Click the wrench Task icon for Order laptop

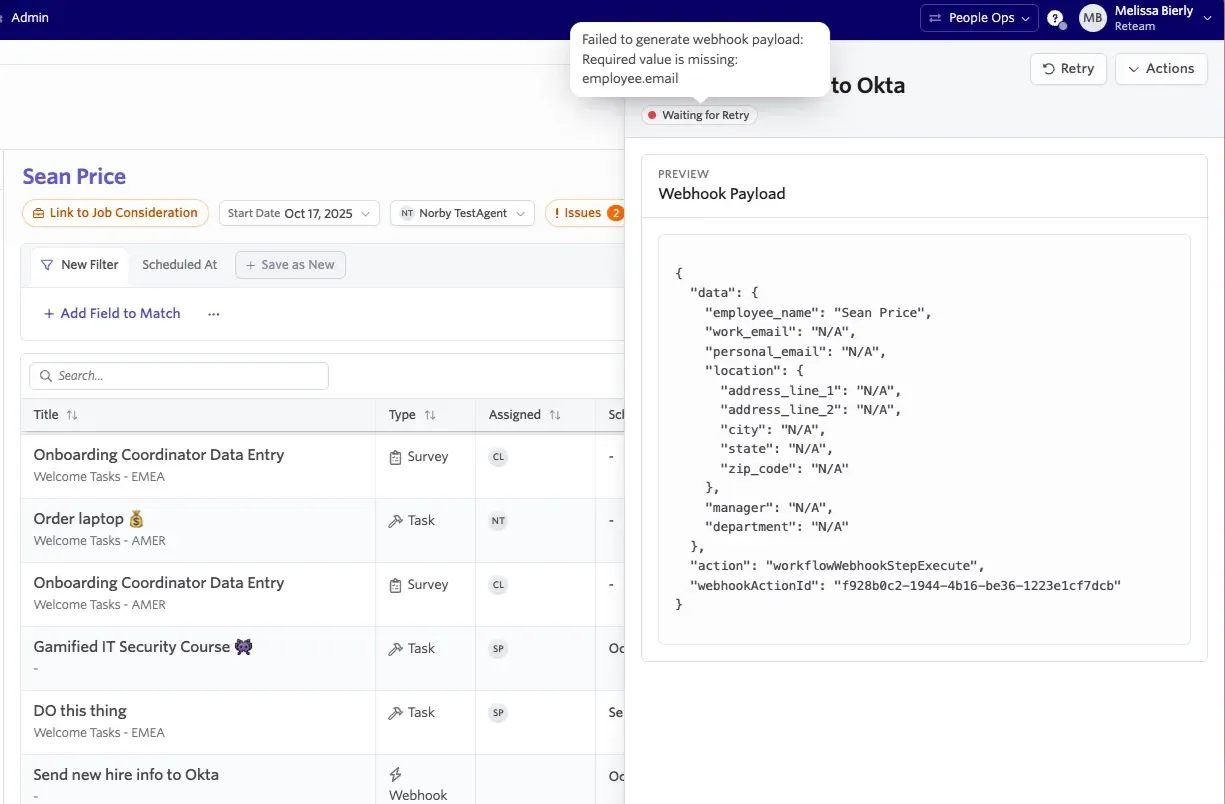396,521
